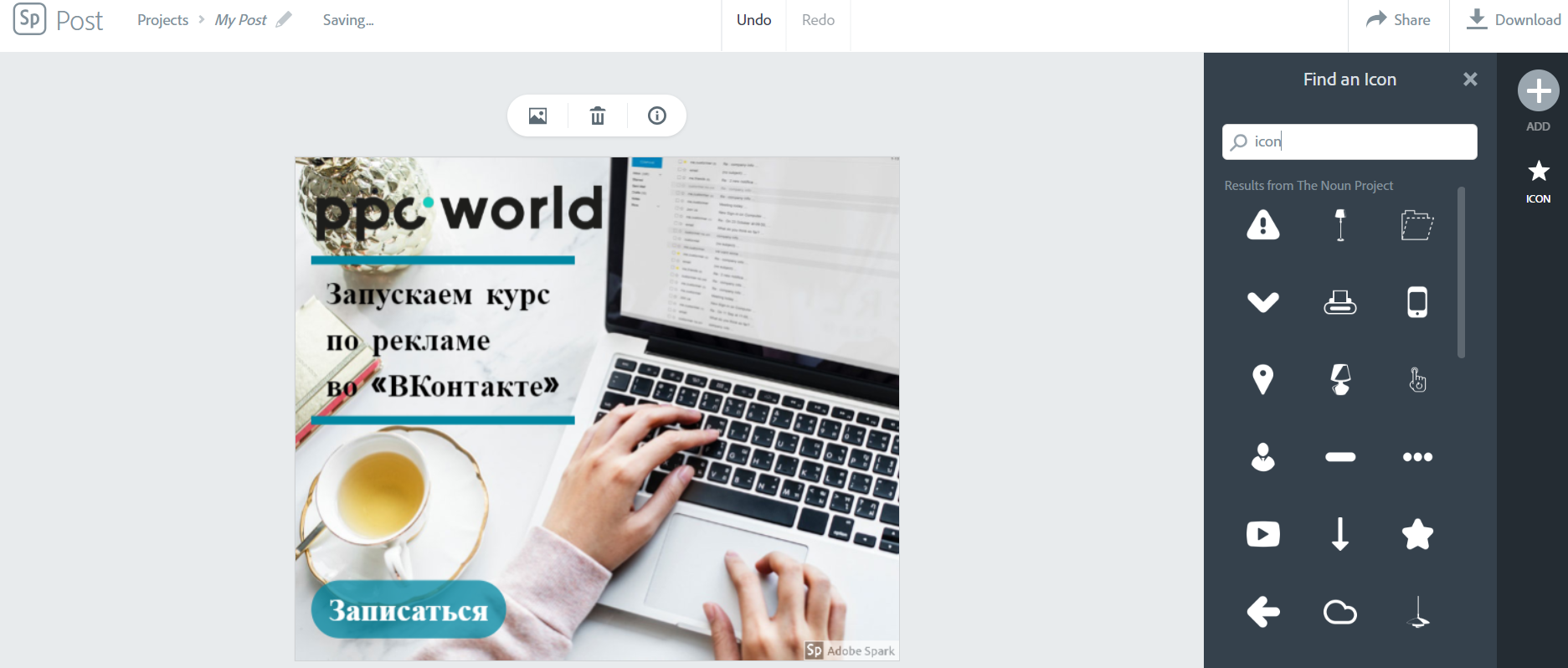The width and height of the screenshot is (1568, 668).
Task: Click Undo in the top bar
Action: tap(753, 20)
